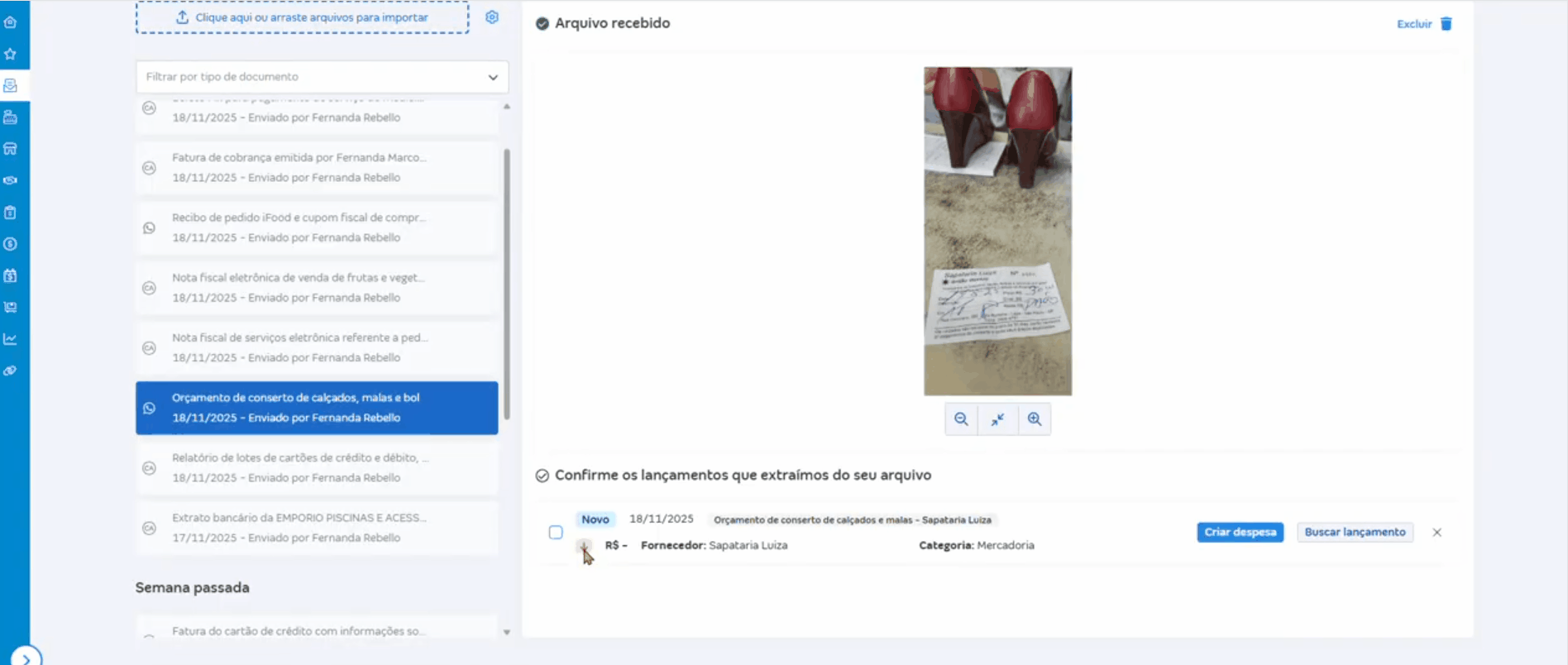The height and width of the screenshot is (665, 1568).
Task: Select the 'Recibo de pedido iFood' document
Action: point(317,228)
